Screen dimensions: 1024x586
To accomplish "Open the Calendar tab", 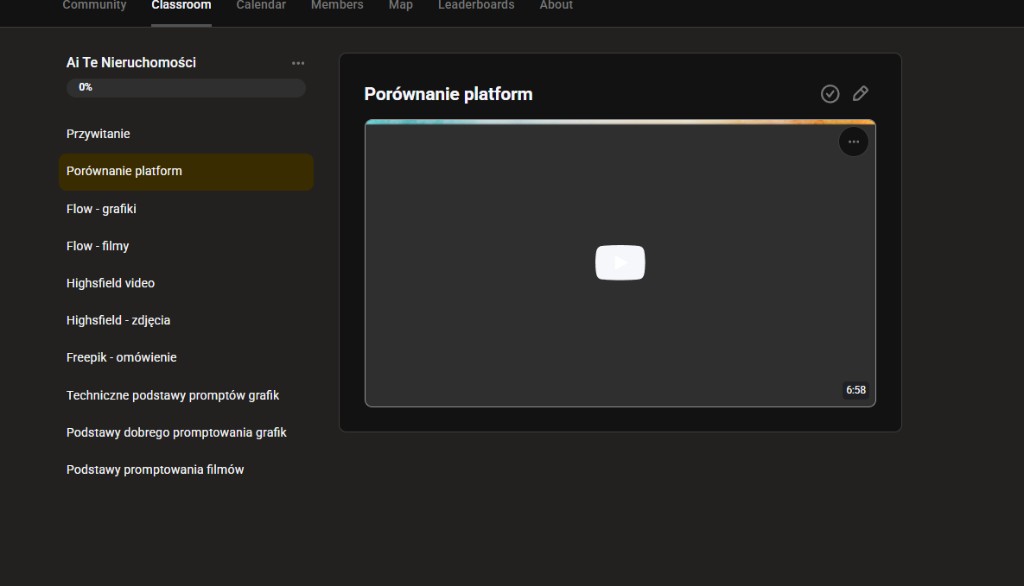I will [x=261, y=6].
